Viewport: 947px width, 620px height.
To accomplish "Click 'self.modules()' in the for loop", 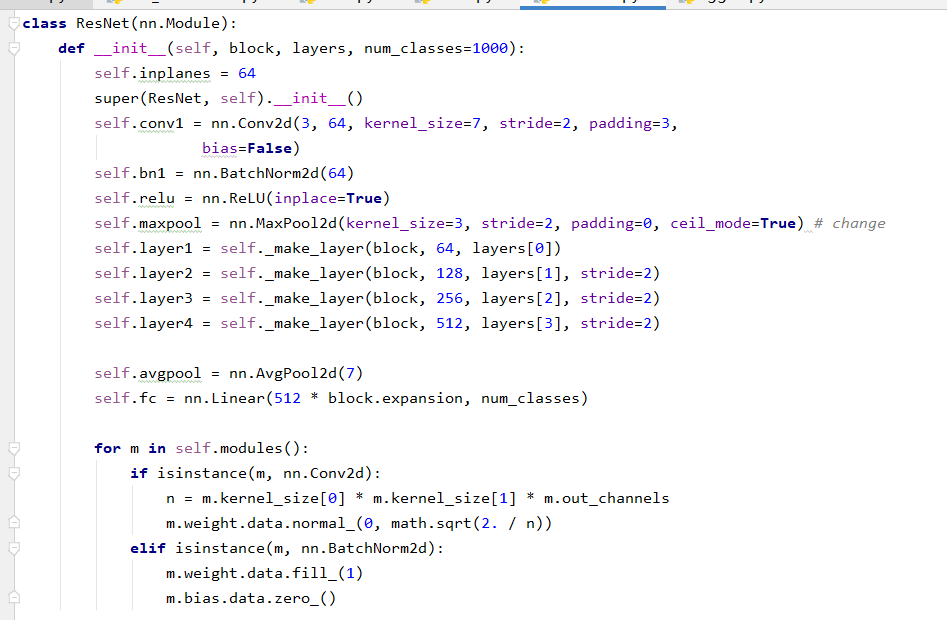I will click(238, 449).
